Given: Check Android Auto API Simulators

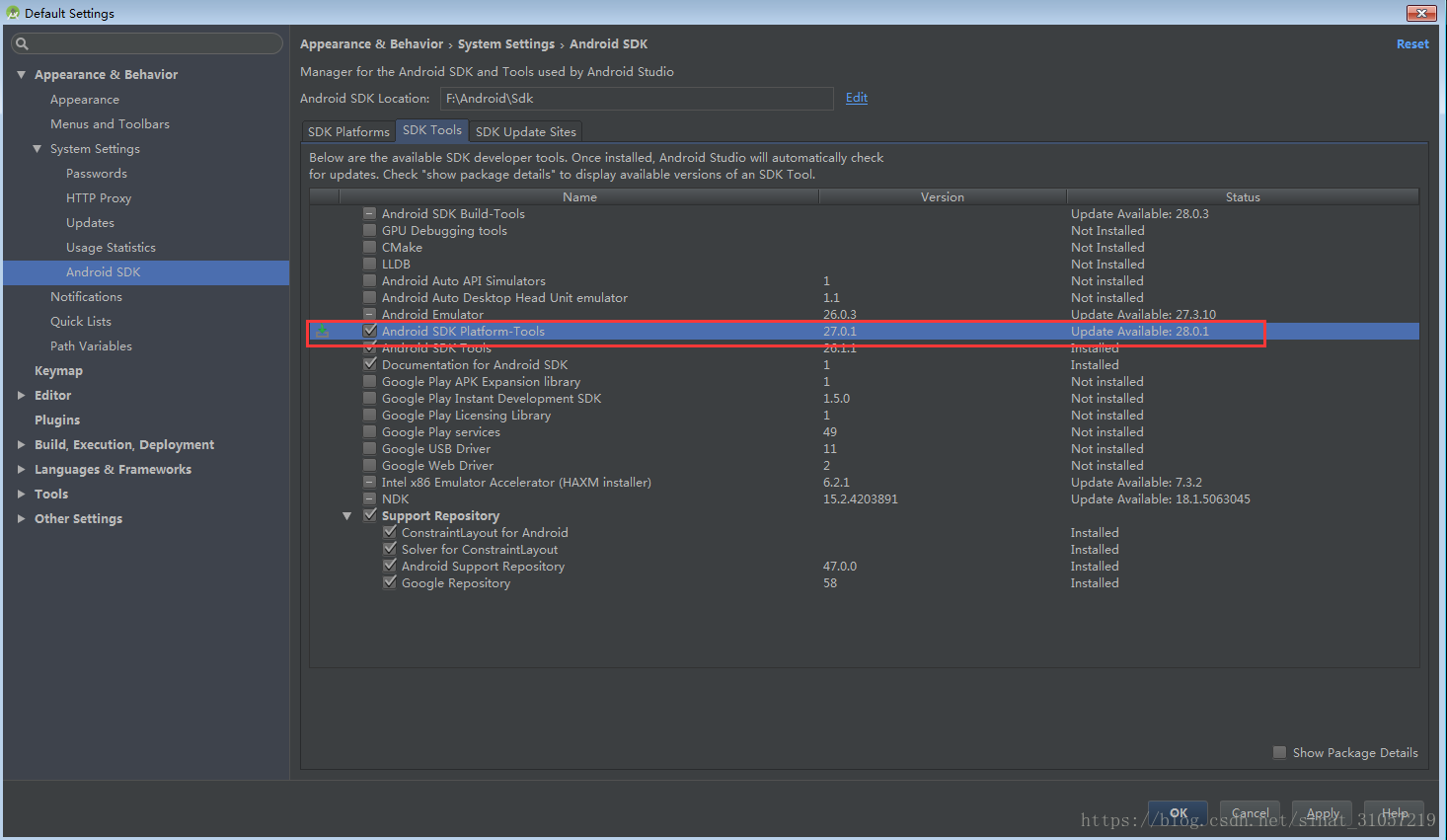Looking at the screenshot, I should (369, 280).
